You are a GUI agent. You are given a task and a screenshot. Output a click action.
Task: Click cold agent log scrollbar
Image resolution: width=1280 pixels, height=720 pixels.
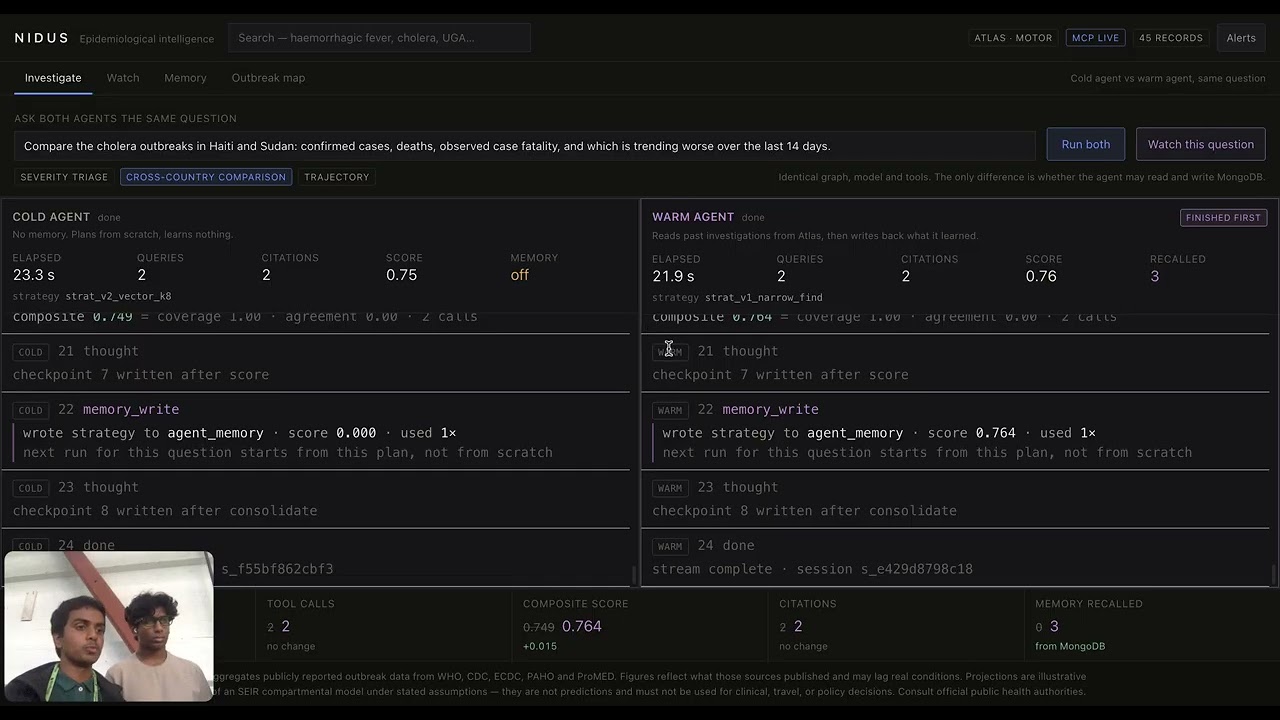tap(633, 575)
